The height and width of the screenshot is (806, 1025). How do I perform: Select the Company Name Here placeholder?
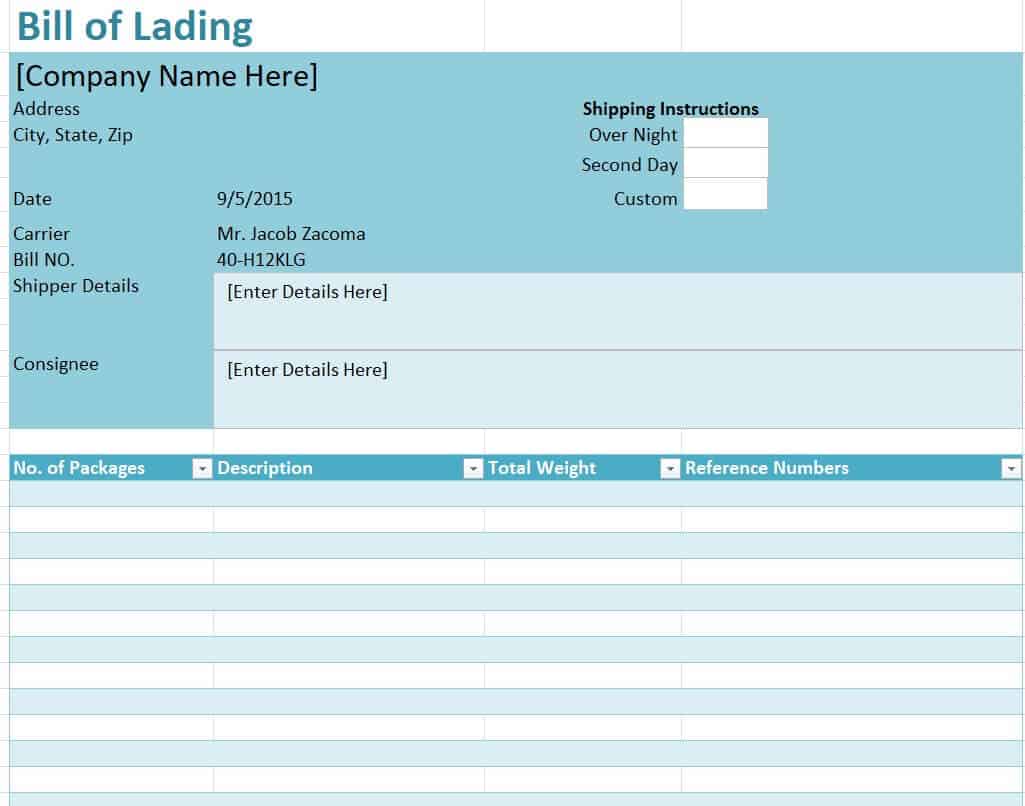(x=167, y=76)
